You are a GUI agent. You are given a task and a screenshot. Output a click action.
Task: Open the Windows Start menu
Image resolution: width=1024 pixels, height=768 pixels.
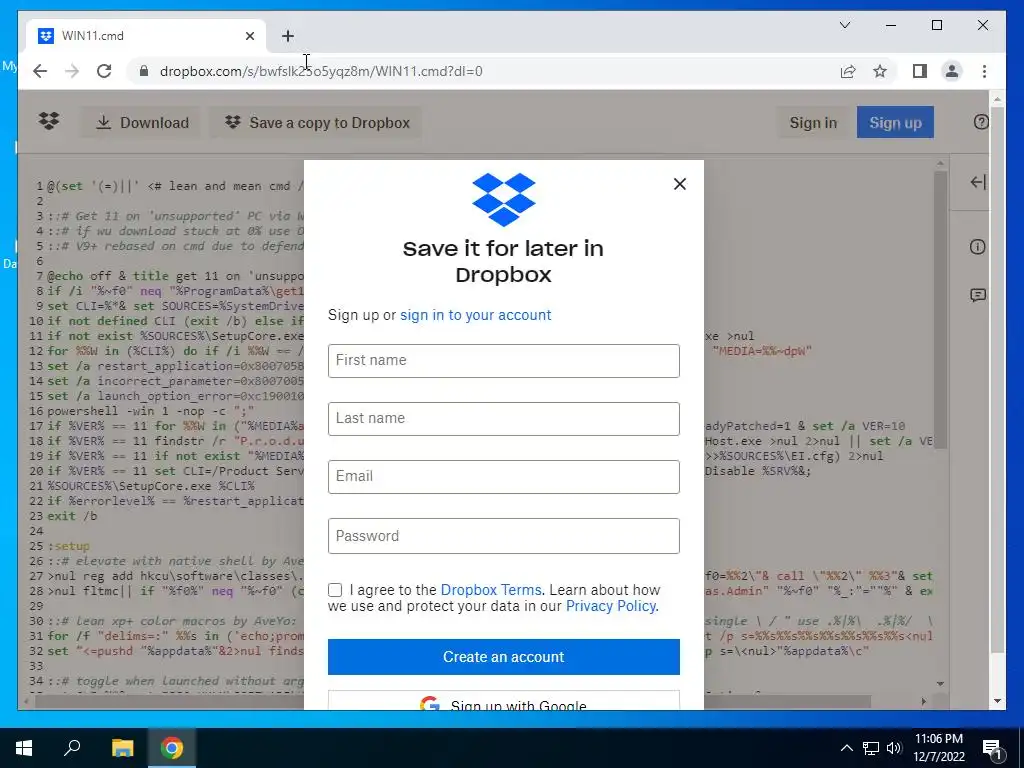(x=24, y=748)
